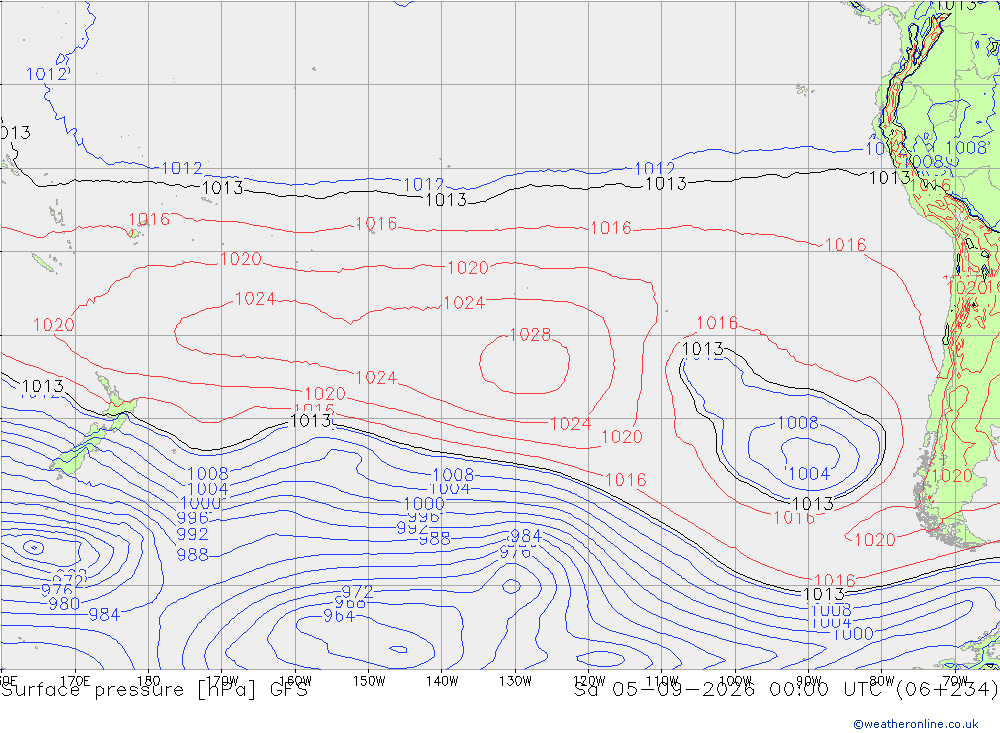Click the 180 longitude label
1000x733 pixels.
pos(148,681)
